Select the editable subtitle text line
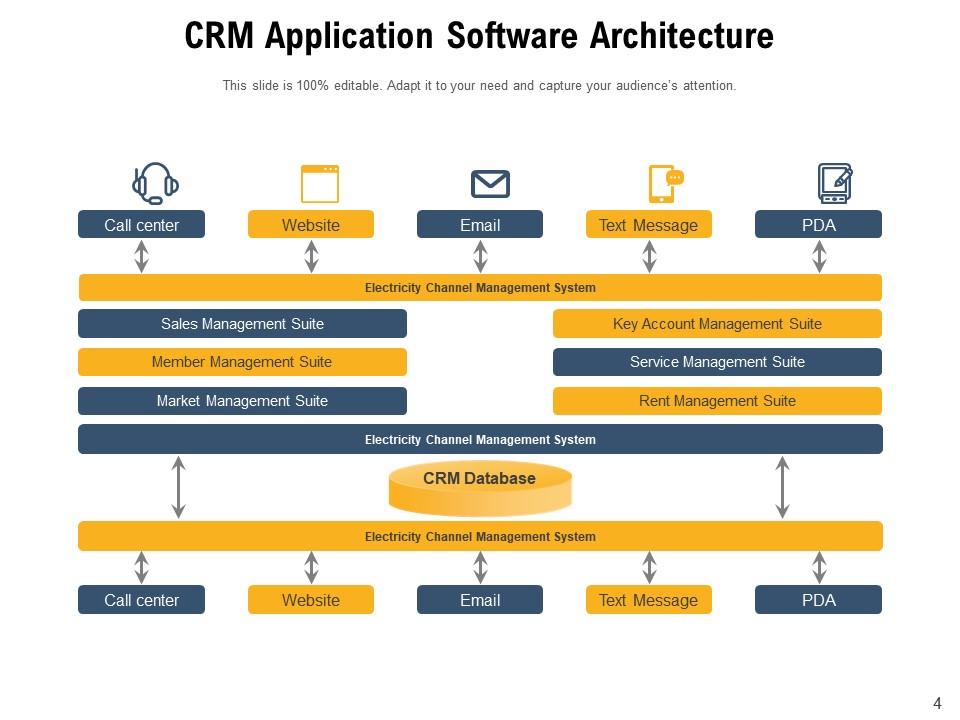 coord(480,86)
